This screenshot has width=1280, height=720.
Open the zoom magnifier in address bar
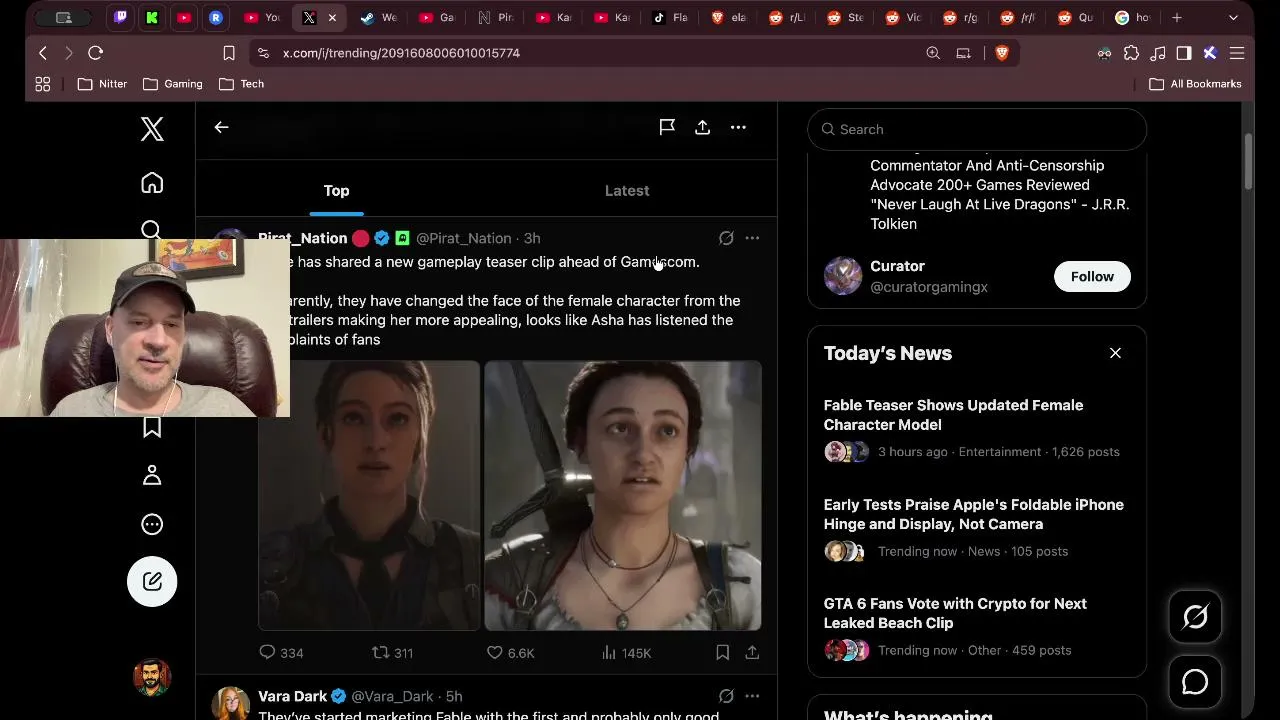point(933,53)
